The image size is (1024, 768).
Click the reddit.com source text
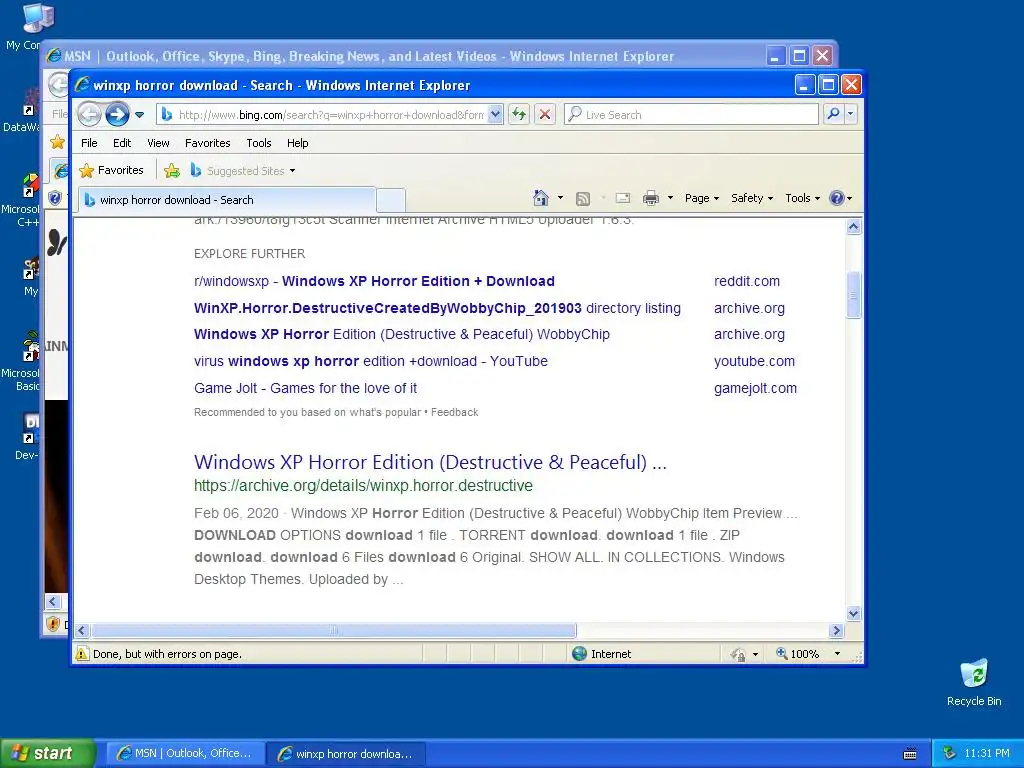click(x=746, y=281)
